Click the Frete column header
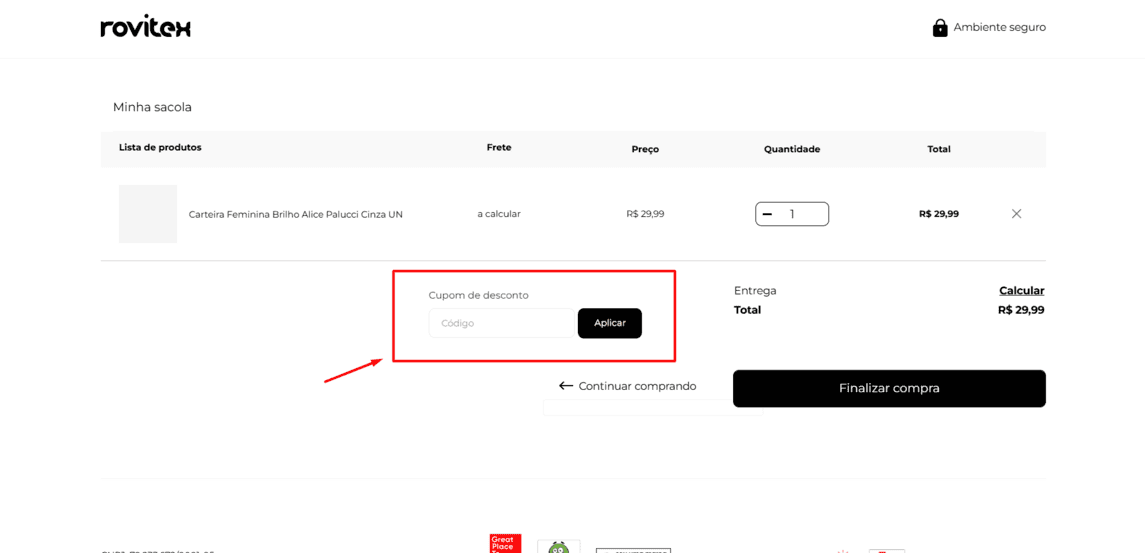The width and height of the screenshot is (1145, 553). coord(499,148)
